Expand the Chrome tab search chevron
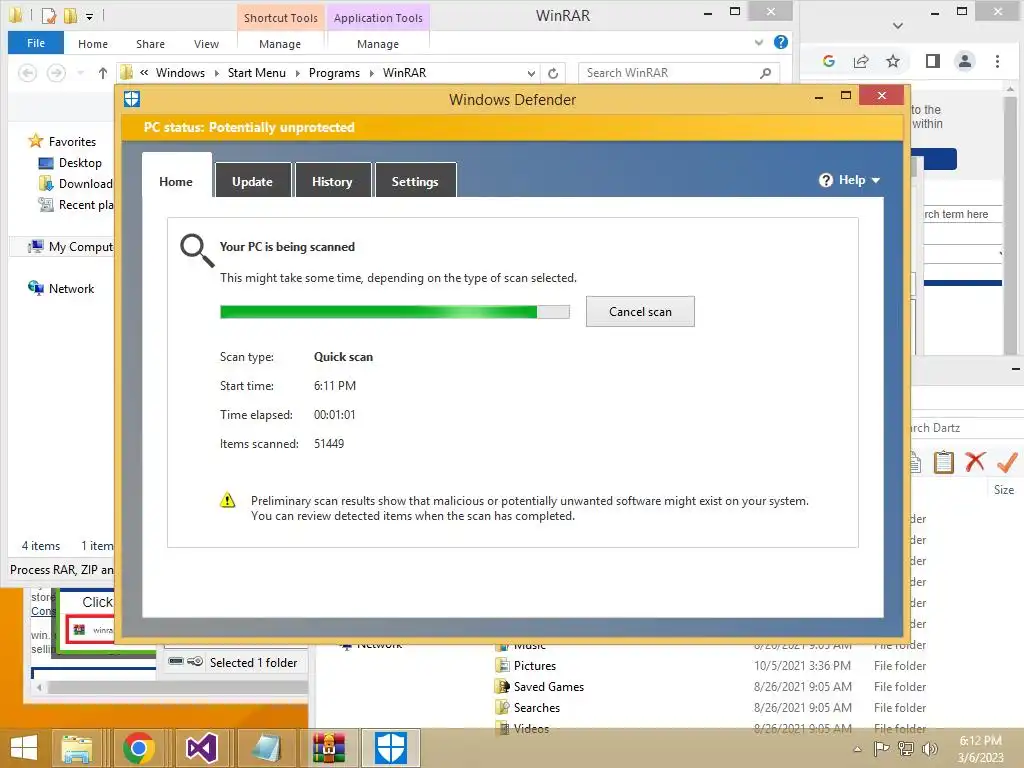This screenshot has height=768, width=1024. tap(898, 25)
